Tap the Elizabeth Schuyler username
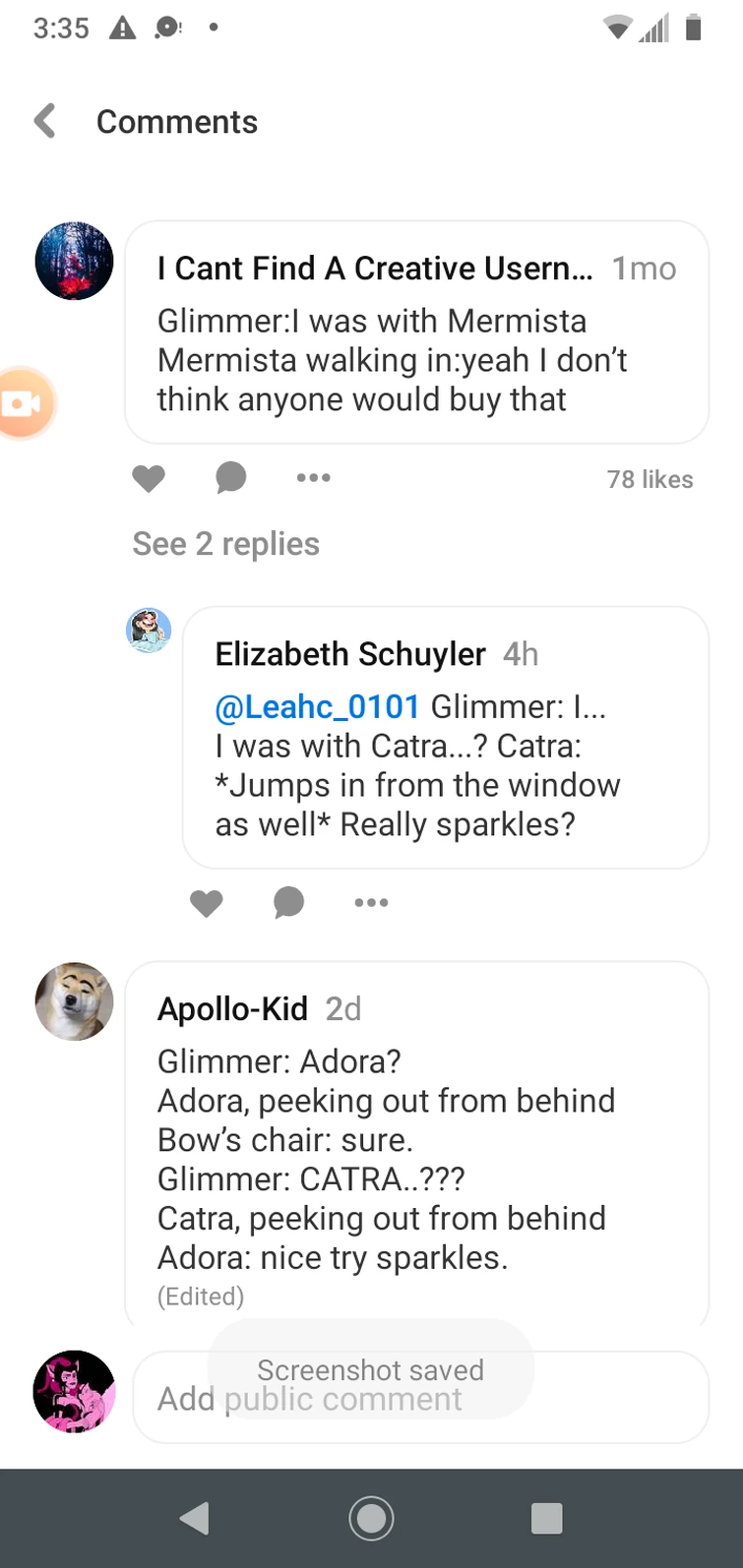 350,654
